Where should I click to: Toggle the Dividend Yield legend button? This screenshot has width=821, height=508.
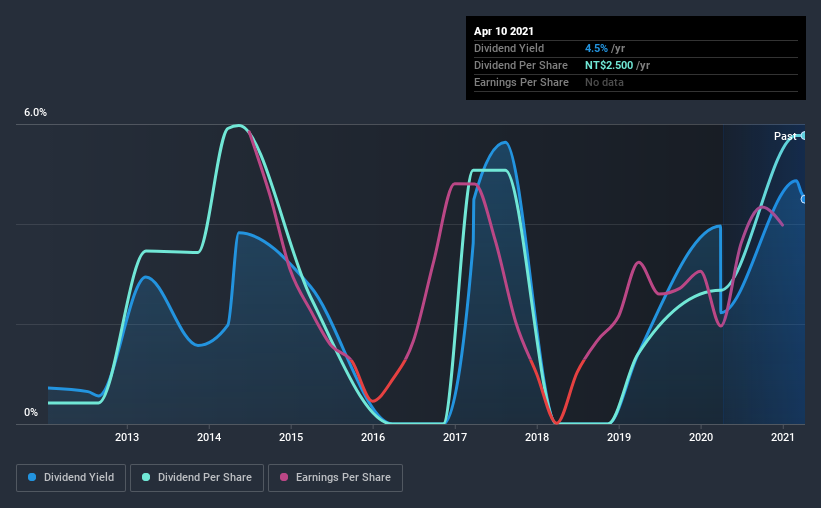[71, 478]
